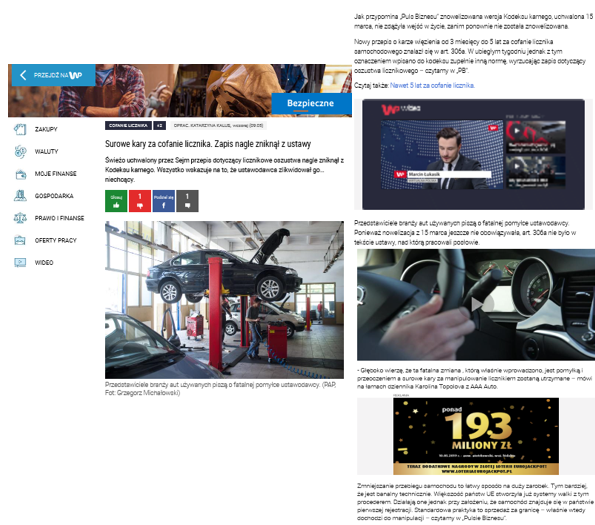Select the Moje Finanse wallet icon
The height and width of the screenshot is (525, 595).
point(20,174)
